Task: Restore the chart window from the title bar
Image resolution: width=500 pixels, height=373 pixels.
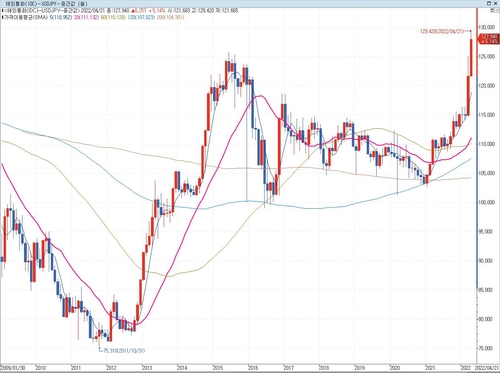Action: [489, 3]
